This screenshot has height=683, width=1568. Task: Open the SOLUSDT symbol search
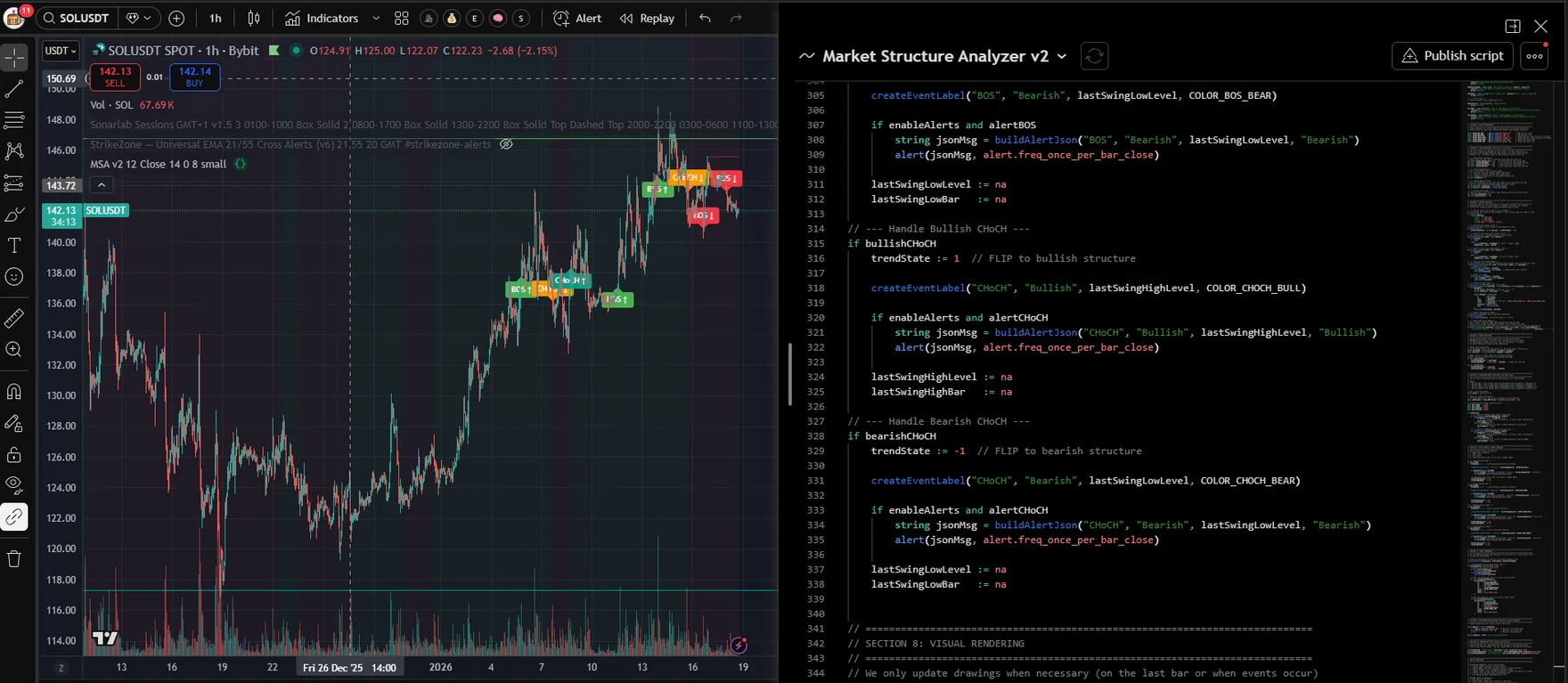77,18
